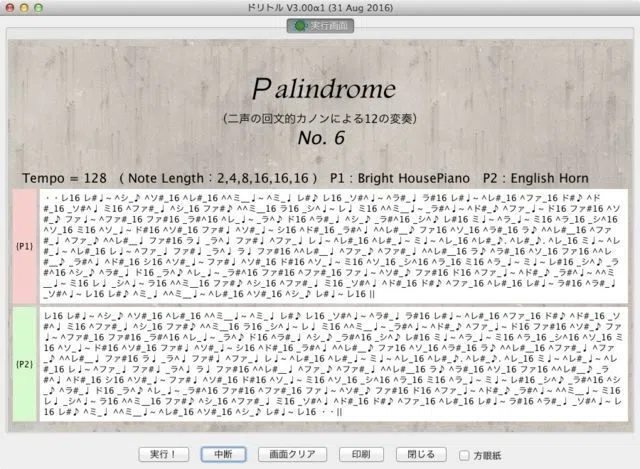Switch to the 実行画面 tab

coord(320,26)
